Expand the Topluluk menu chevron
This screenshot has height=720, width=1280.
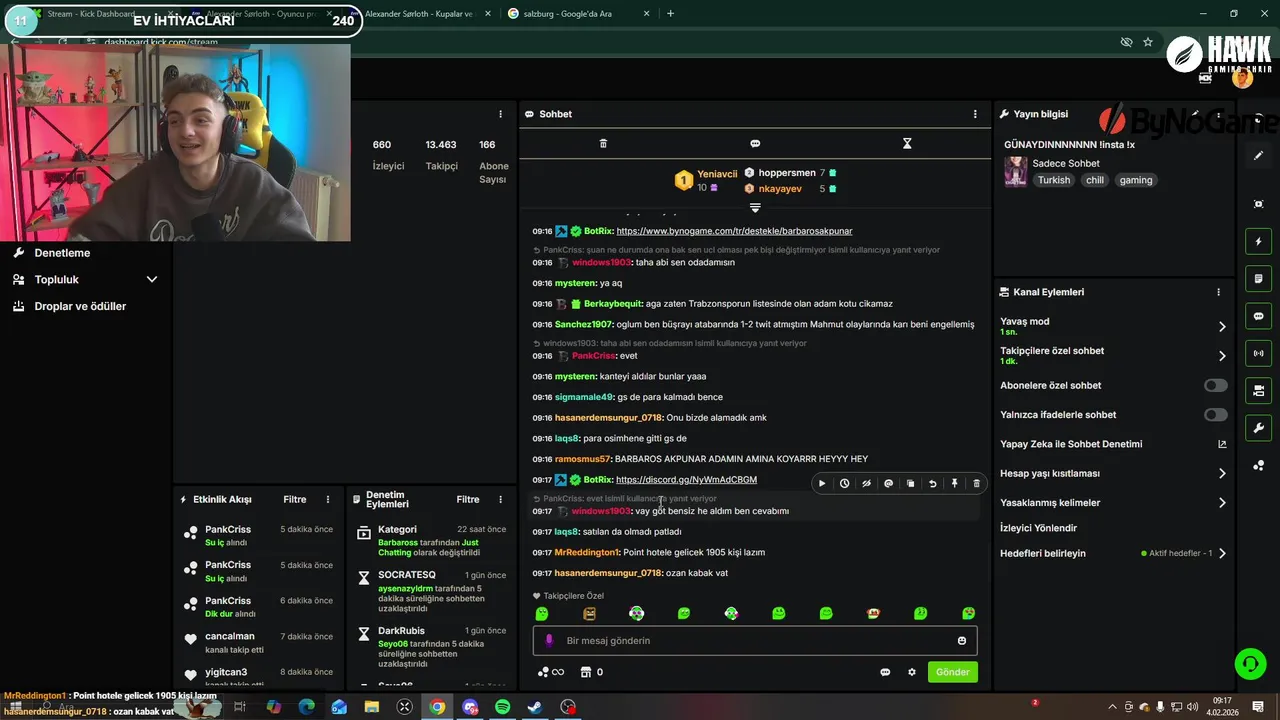click(152, 280)
